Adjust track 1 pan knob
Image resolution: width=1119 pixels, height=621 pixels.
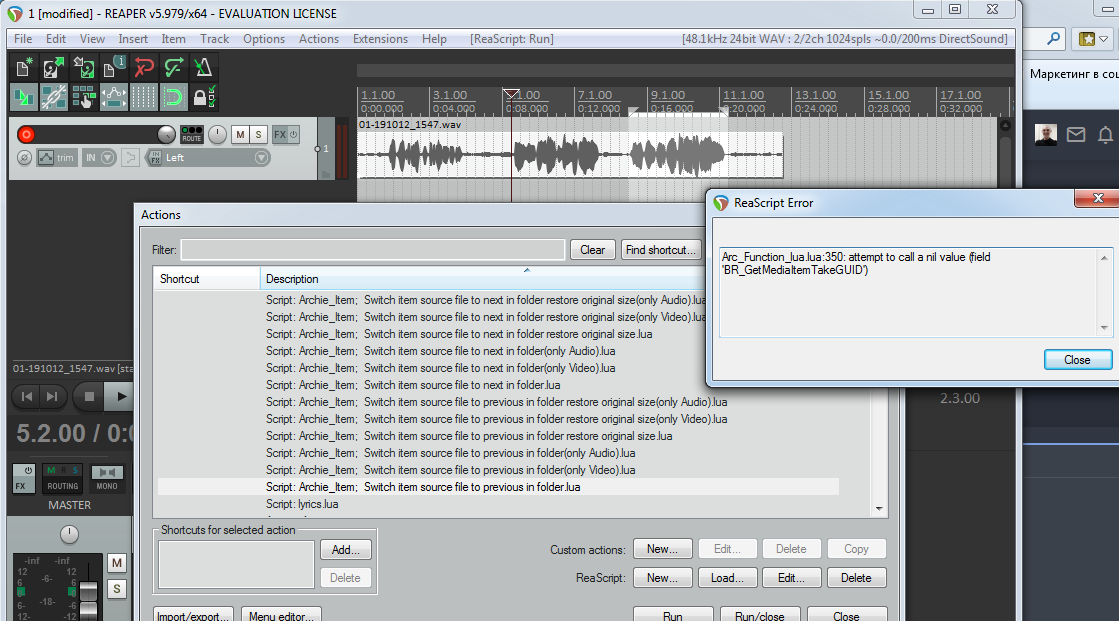click(217, 134)
